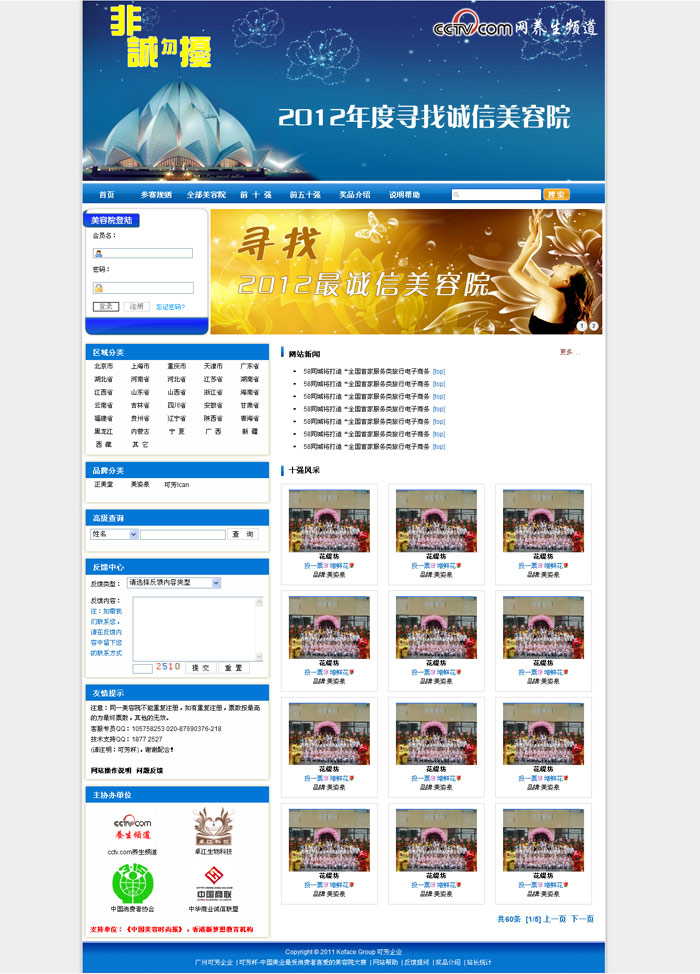Click the magnifier icon in the search box
The width and height of the screenshot is (700, 974).
(457, 195)
